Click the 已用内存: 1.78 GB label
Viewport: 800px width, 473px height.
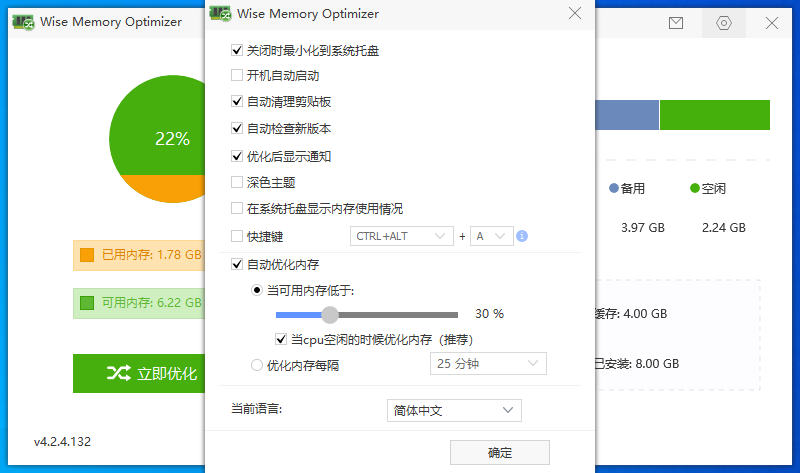pos(152,255)
